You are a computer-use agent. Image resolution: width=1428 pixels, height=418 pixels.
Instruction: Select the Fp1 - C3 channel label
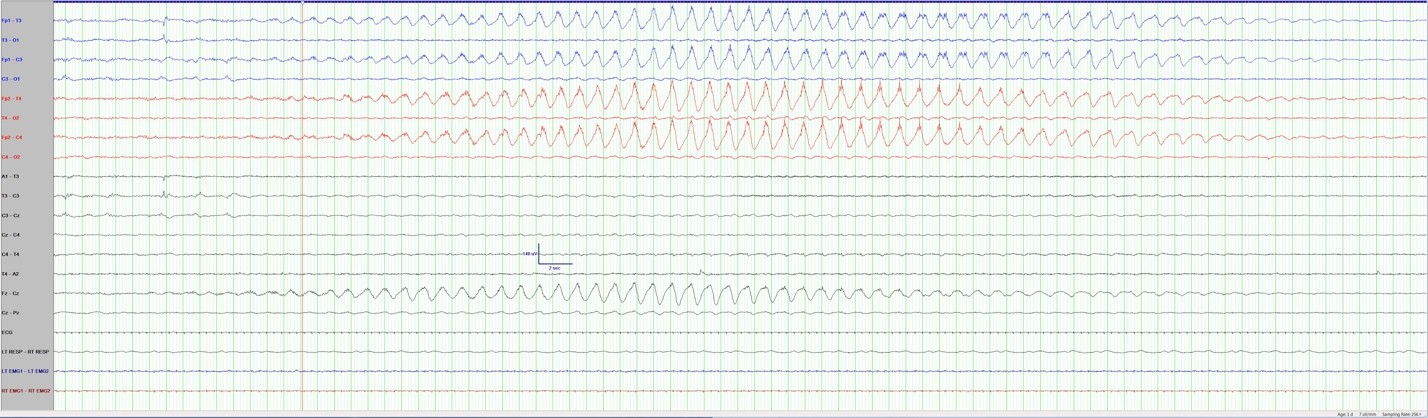click(x=11, y=59)
